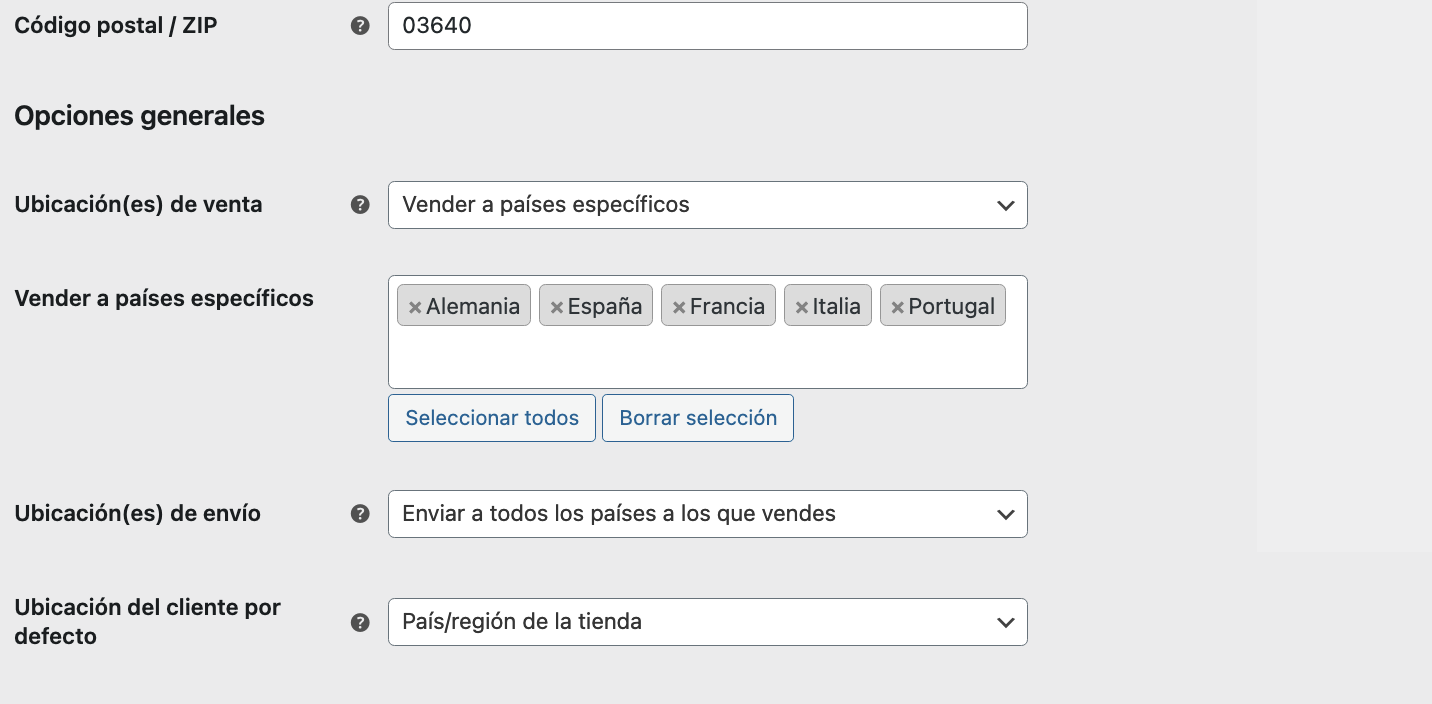Click the Alemania country tag label
The width and height of the screenshot is (1432, 704).
coord(473,306)
